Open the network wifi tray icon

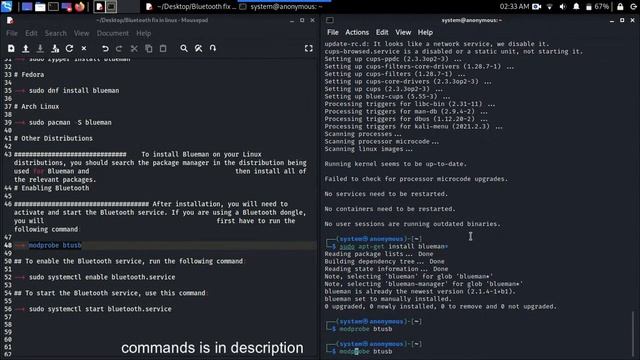pyautogui.click(x=550, y=7)
